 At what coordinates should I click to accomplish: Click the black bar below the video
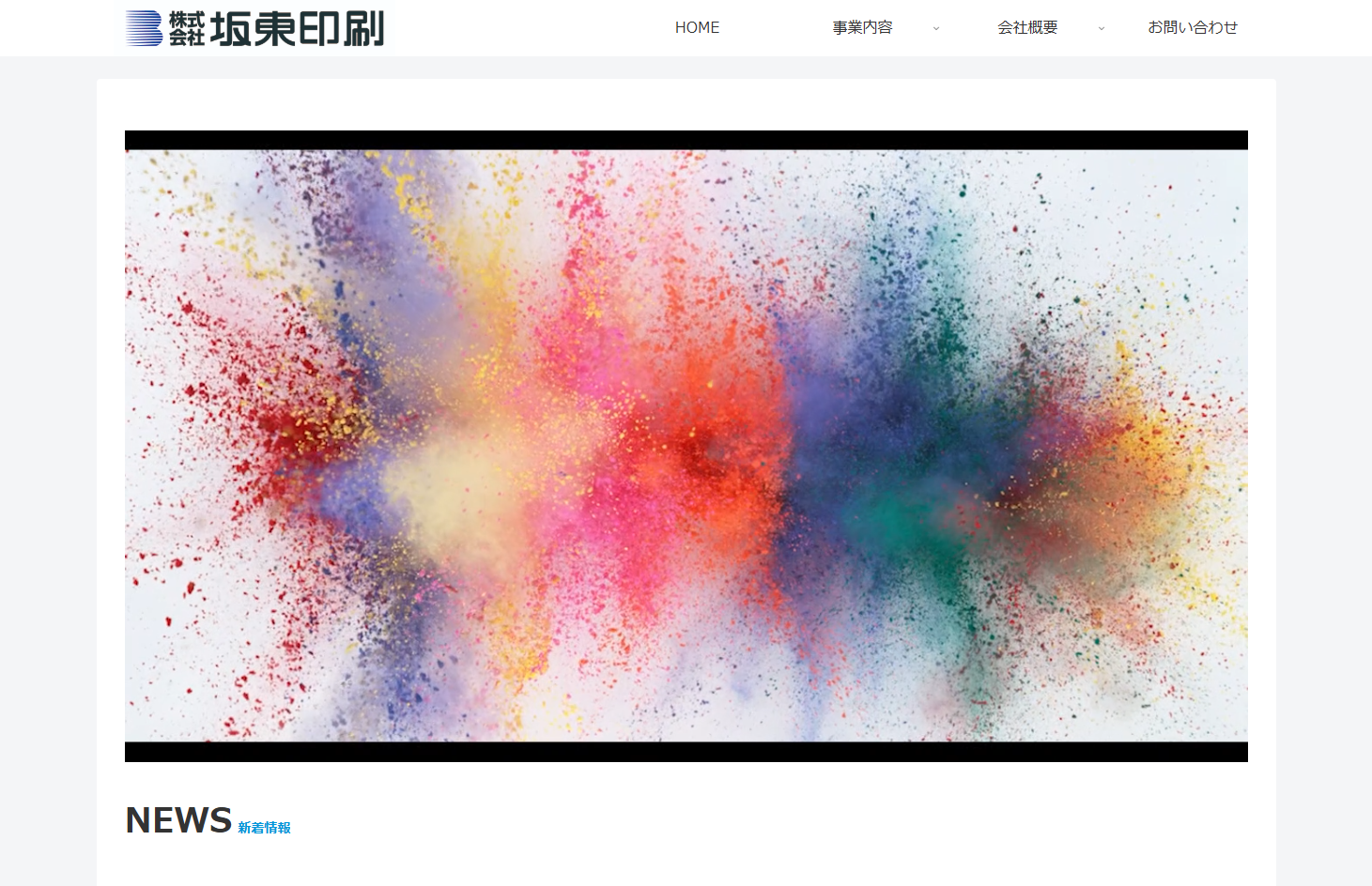click(686, 752)
